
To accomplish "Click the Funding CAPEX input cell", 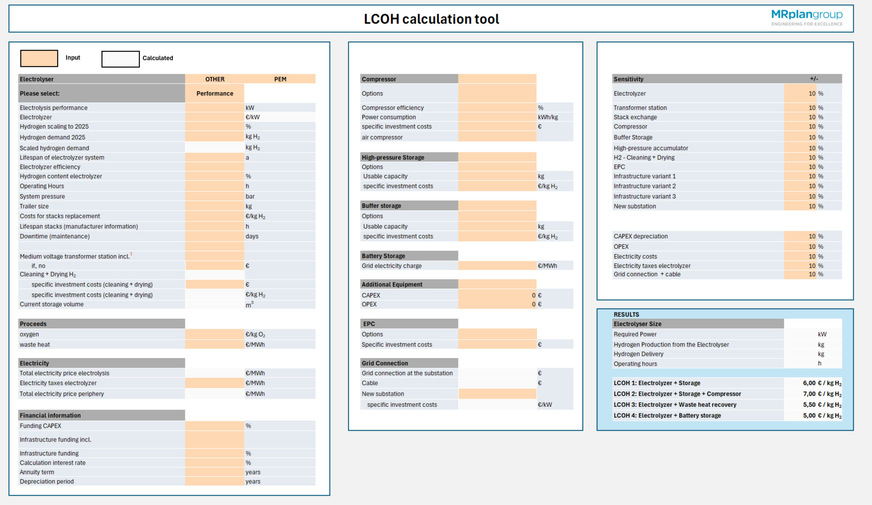I will point(214,425).
